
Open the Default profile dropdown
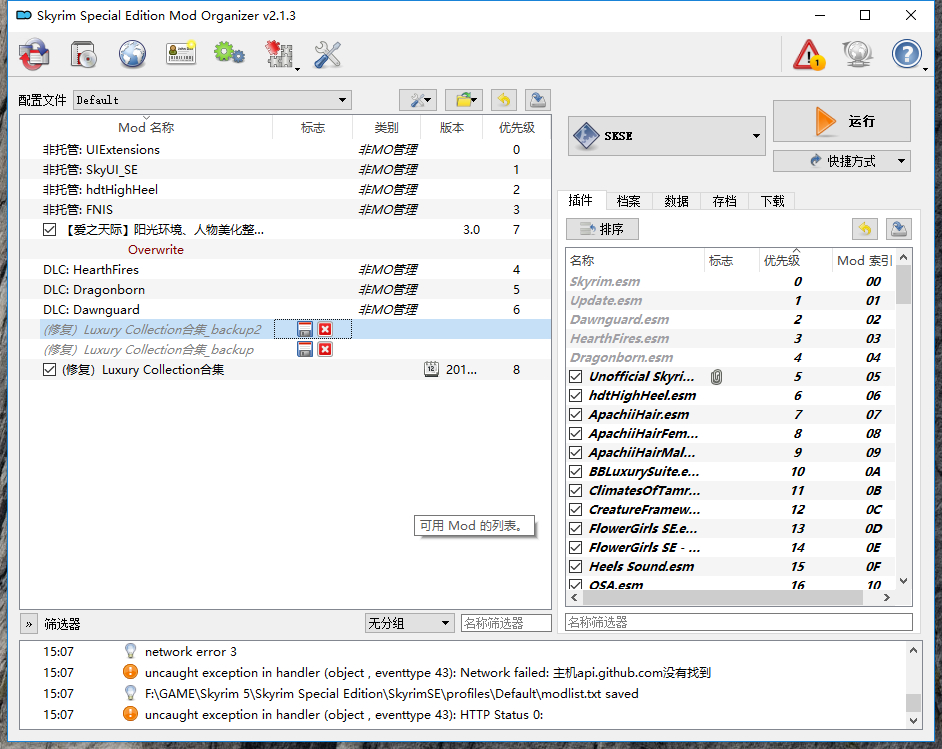[x=212, y=100]
